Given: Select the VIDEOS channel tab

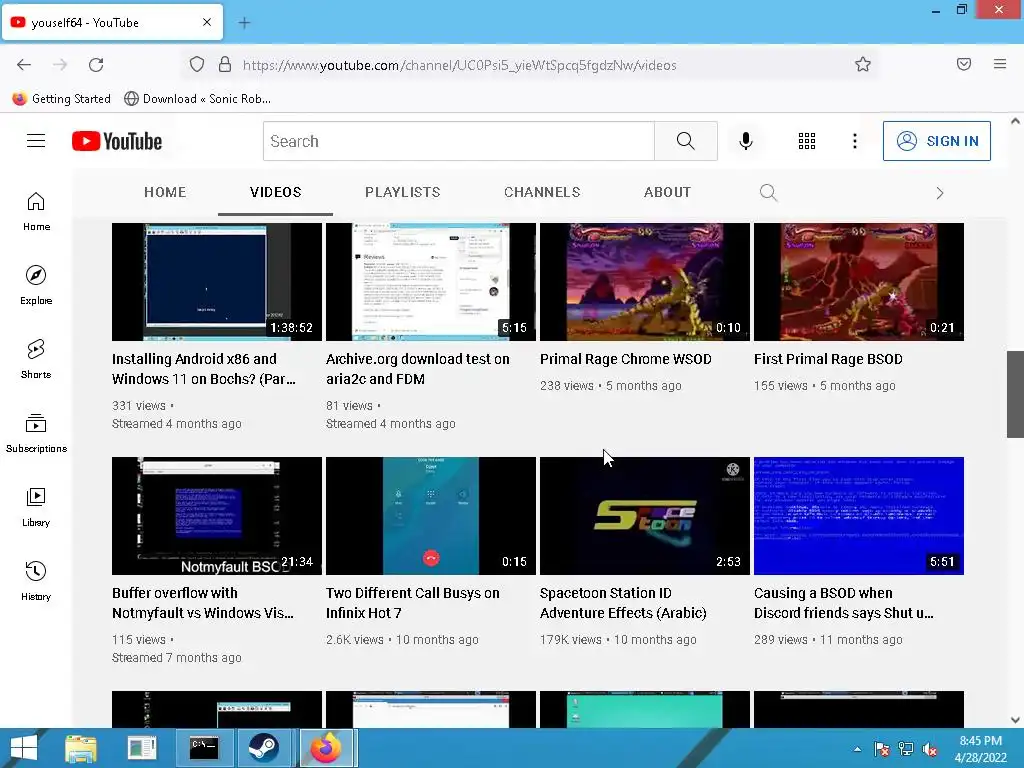Looking at the screenshot, I should (x=276, y=192).
